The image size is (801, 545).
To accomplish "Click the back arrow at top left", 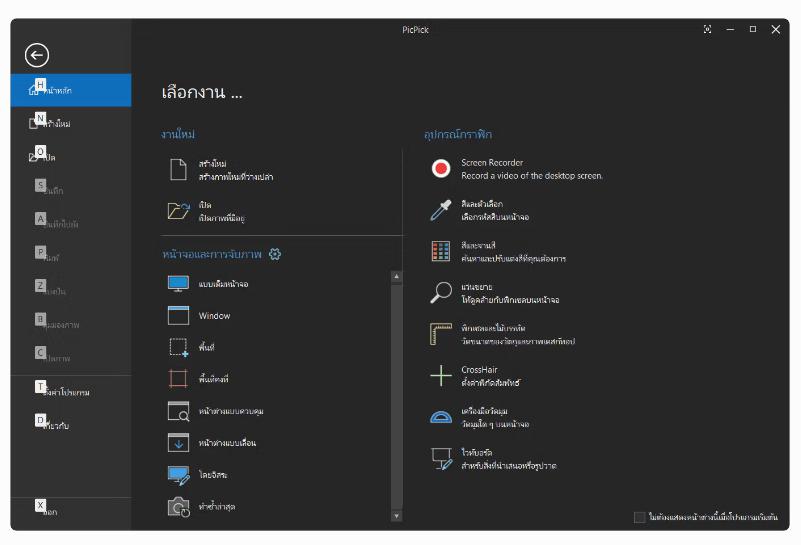I will click(x=37, y=56).
